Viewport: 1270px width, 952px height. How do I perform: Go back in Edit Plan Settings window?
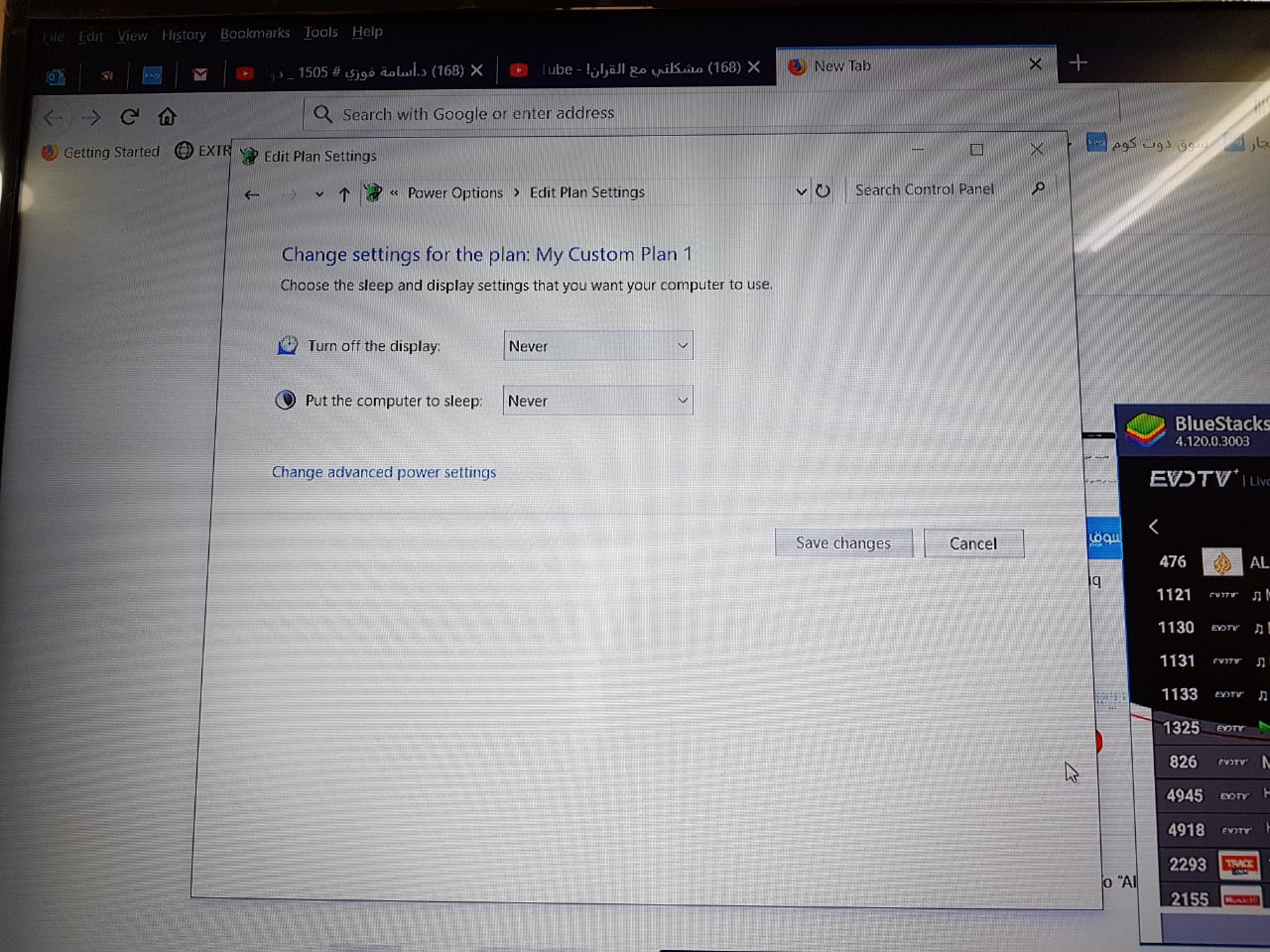(x=252, y=194)
